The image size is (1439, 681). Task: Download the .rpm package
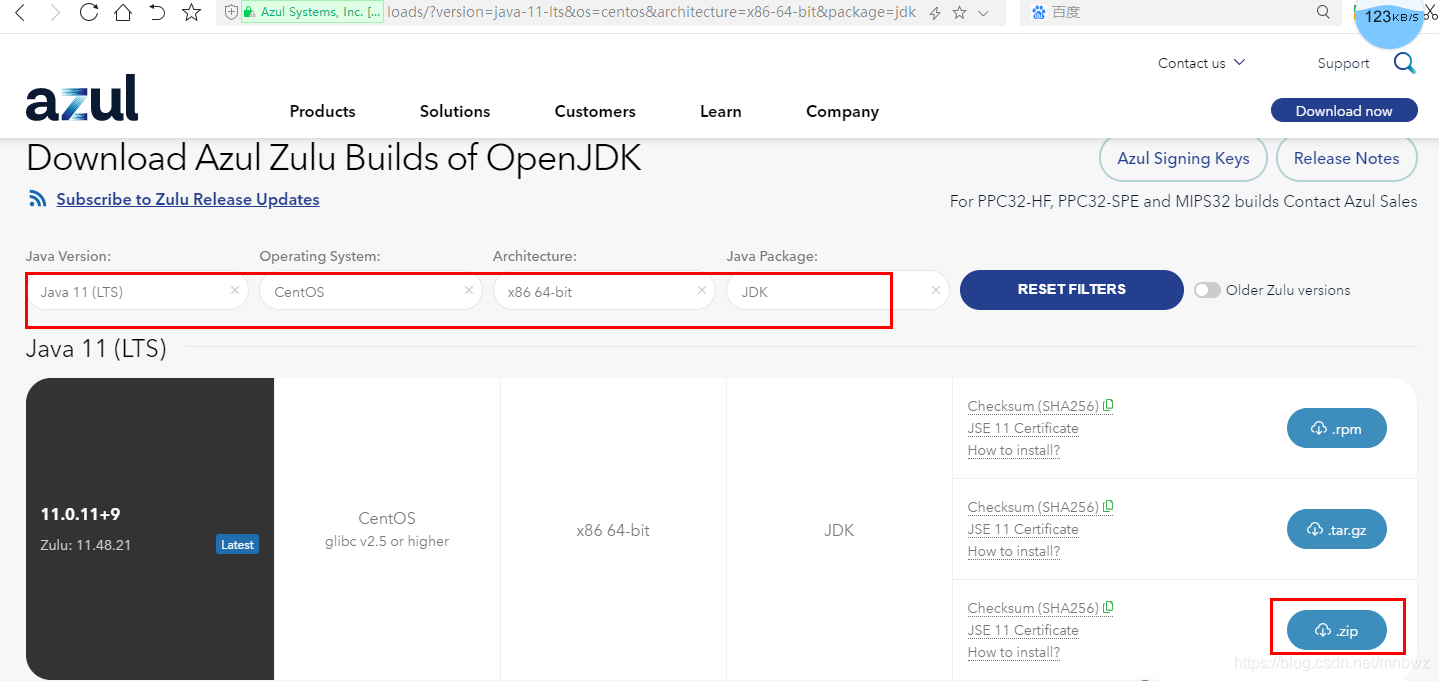pos(1336,428)
